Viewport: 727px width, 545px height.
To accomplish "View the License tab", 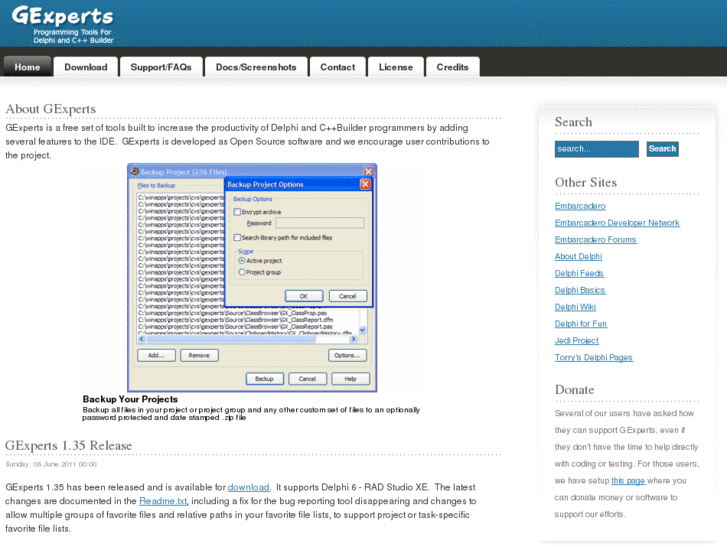I will tap(395, 67).
